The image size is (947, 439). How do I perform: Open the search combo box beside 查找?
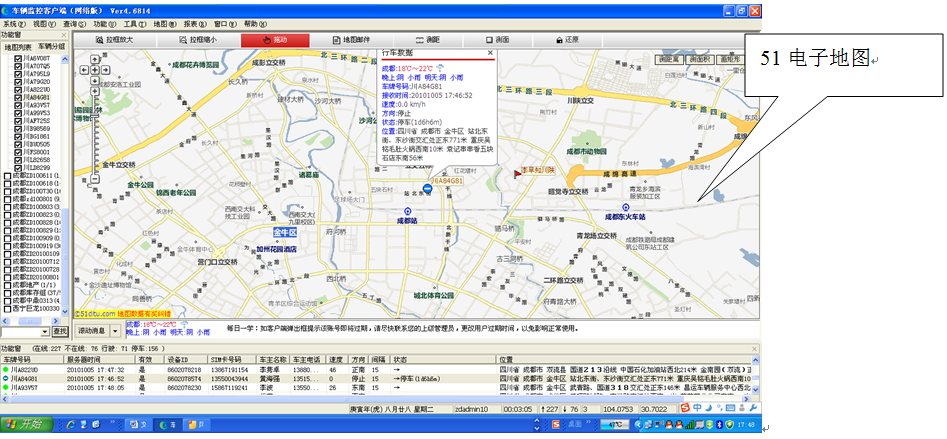tap(44, 331)
